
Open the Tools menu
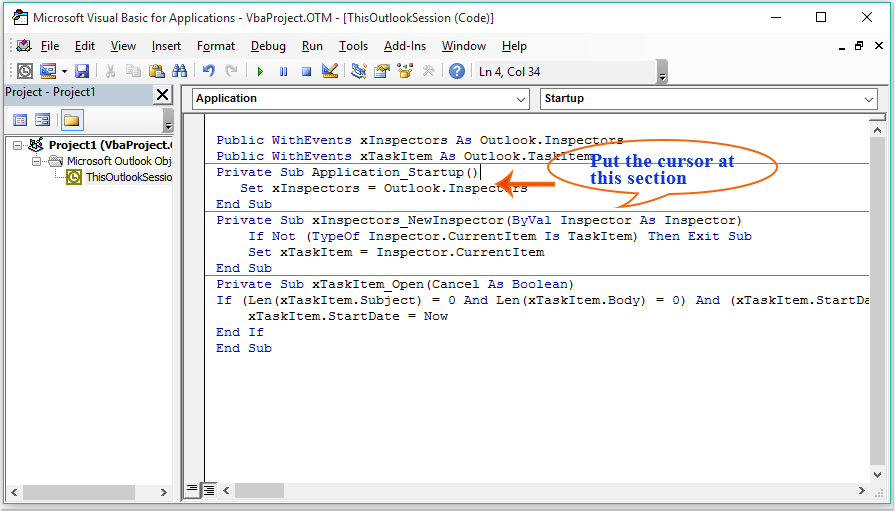(x=353, y=46)
